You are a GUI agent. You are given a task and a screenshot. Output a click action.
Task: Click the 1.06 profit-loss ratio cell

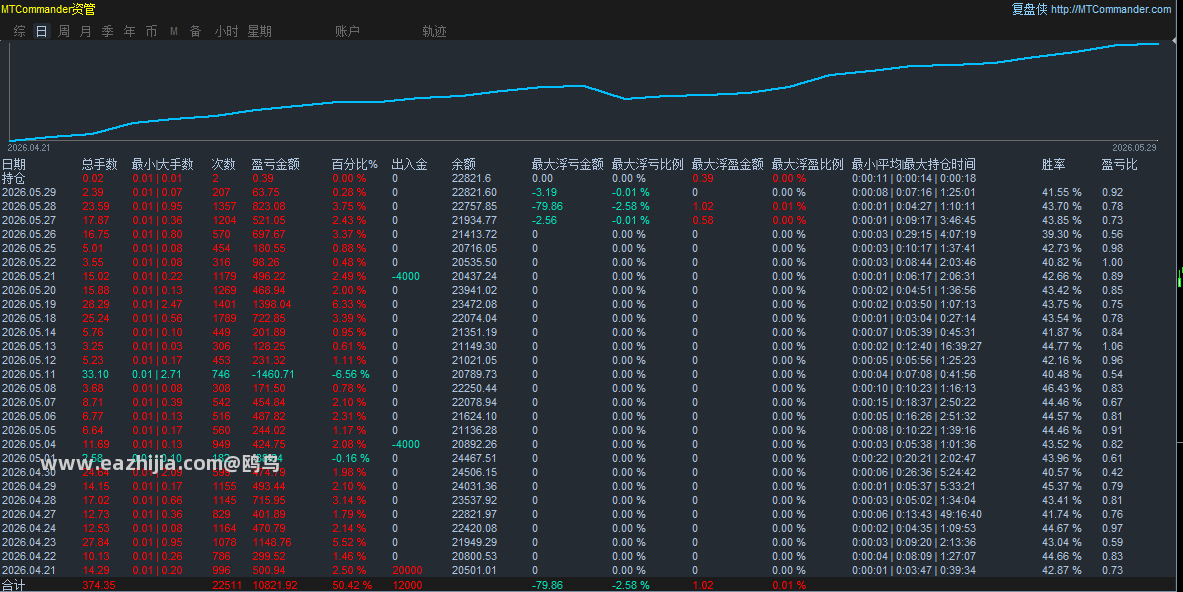(1112, 346)
